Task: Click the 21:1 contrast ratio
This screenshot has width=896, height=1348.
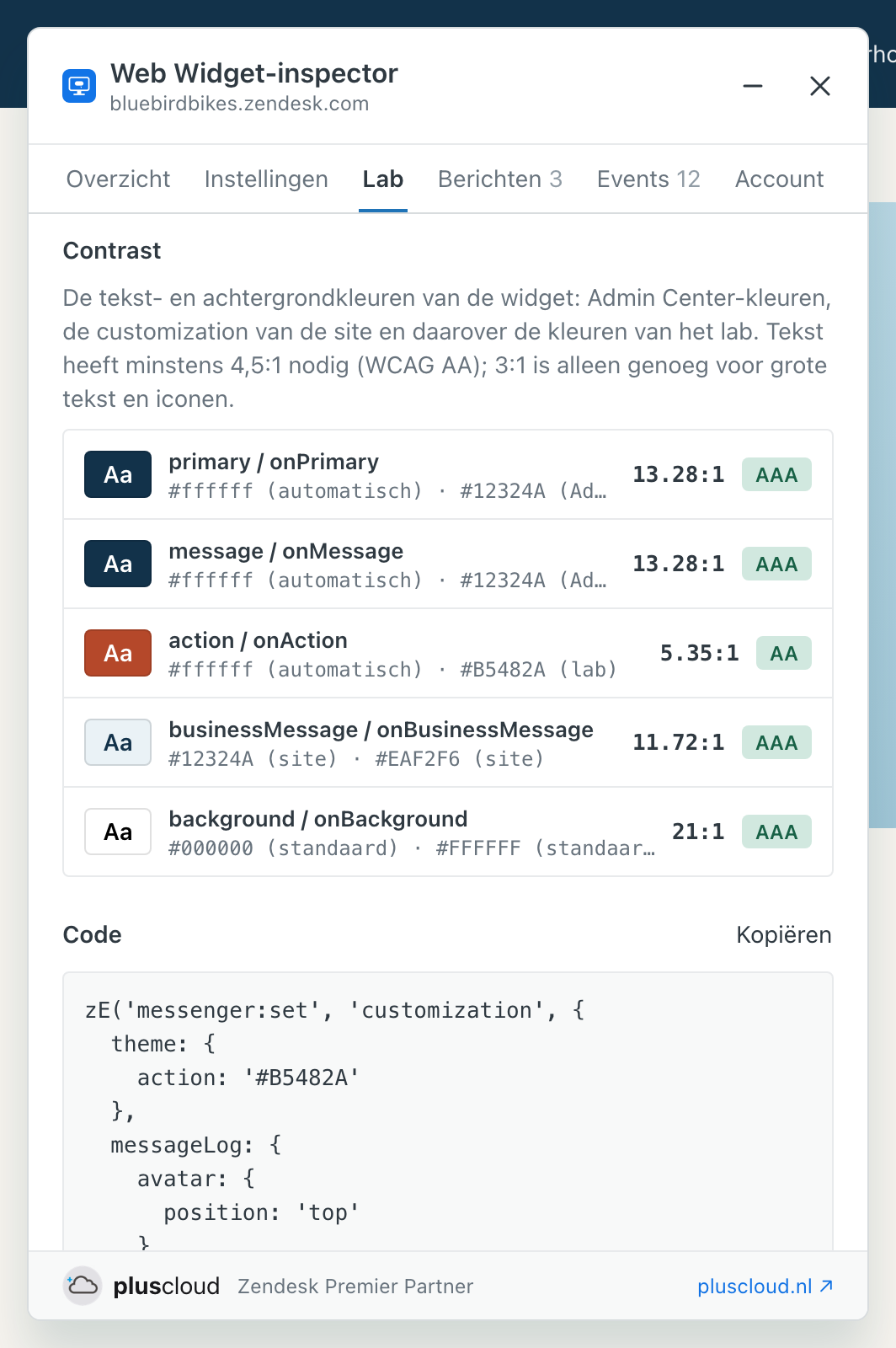Action: point(698,832)
